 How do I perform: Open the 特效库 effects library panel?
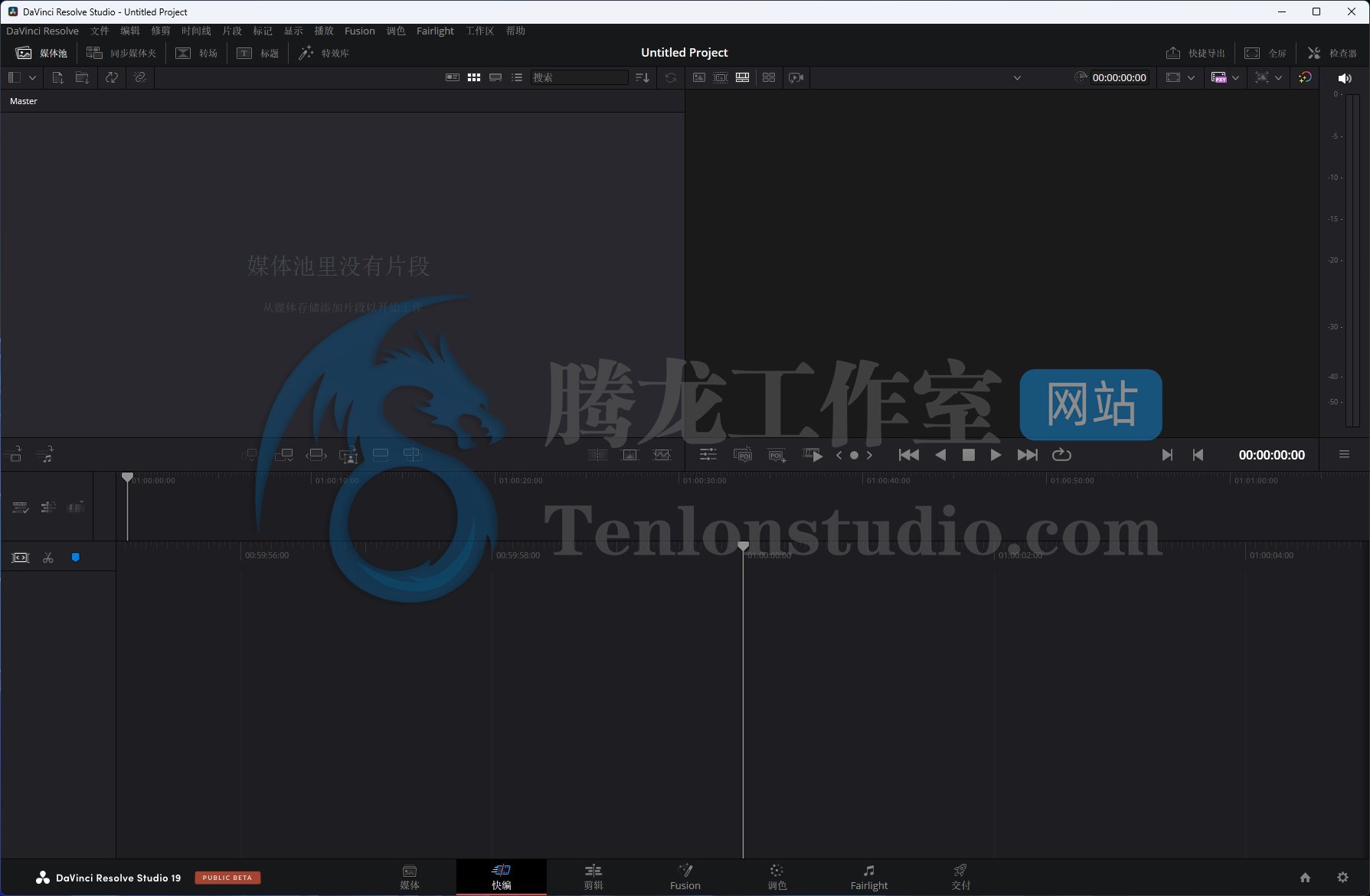[x=323, y=53]
